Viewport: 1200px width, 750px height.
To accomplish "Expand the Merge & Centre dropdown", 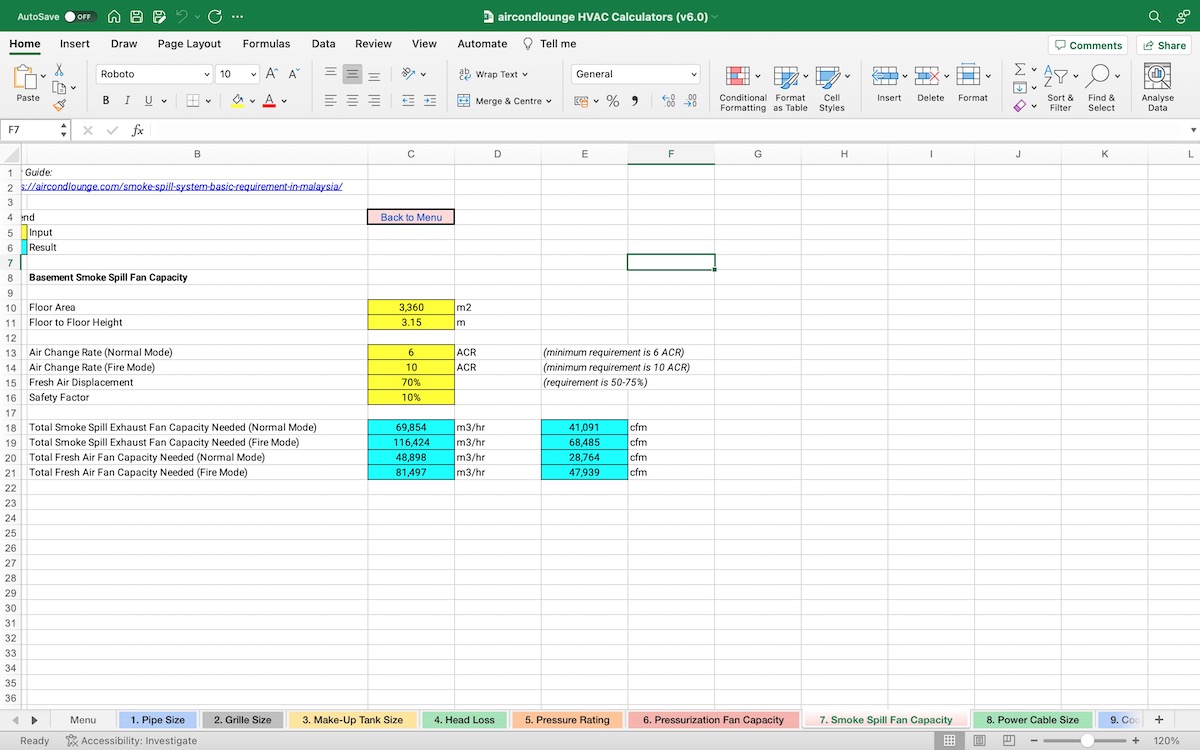I will 549,101.
